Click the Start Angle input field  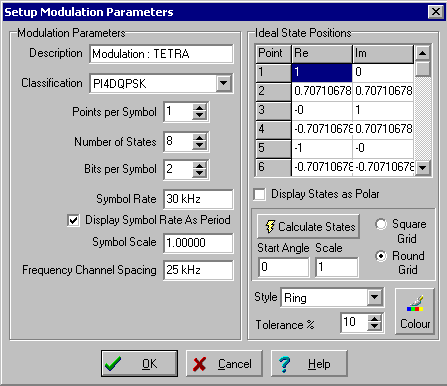(x=284, y=267)
